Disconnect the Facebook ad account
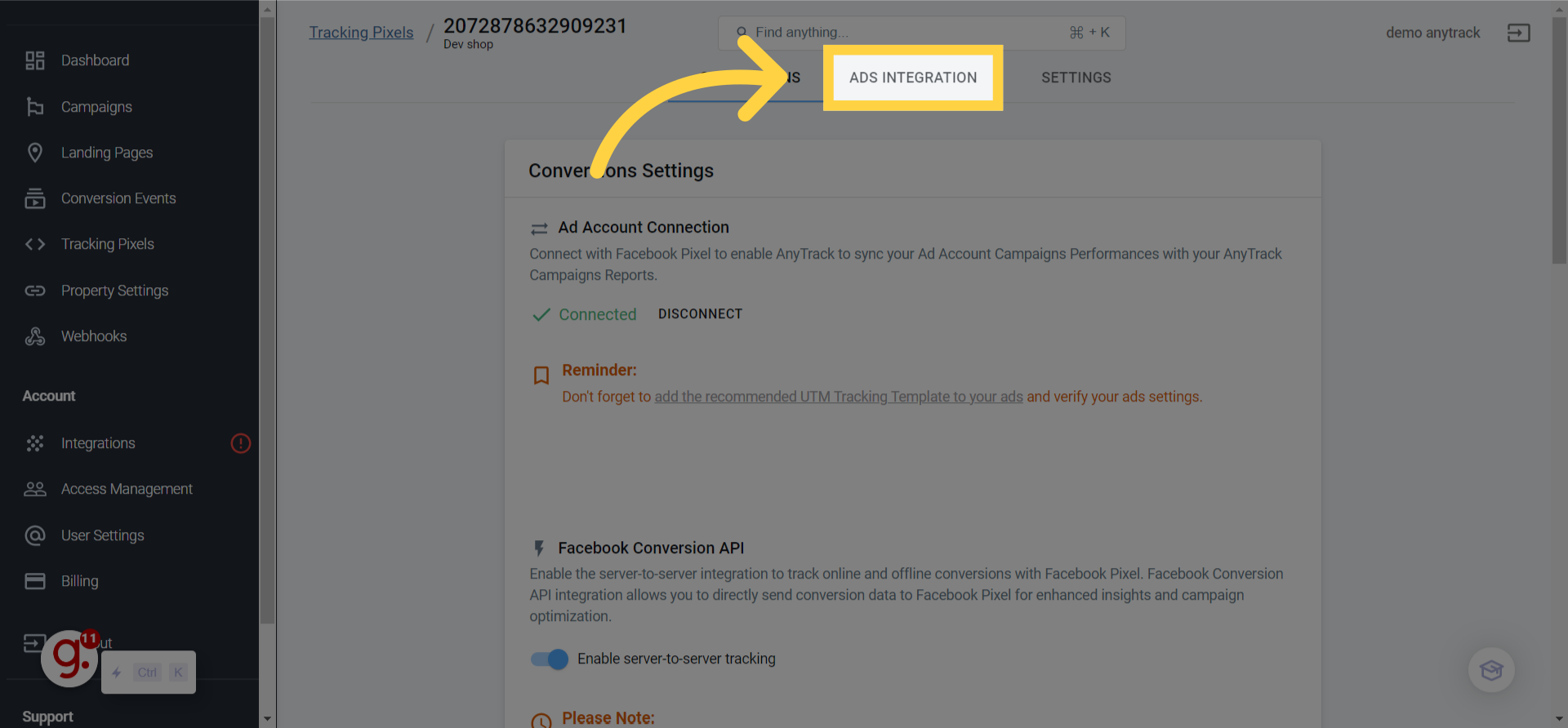 point(700,314)
